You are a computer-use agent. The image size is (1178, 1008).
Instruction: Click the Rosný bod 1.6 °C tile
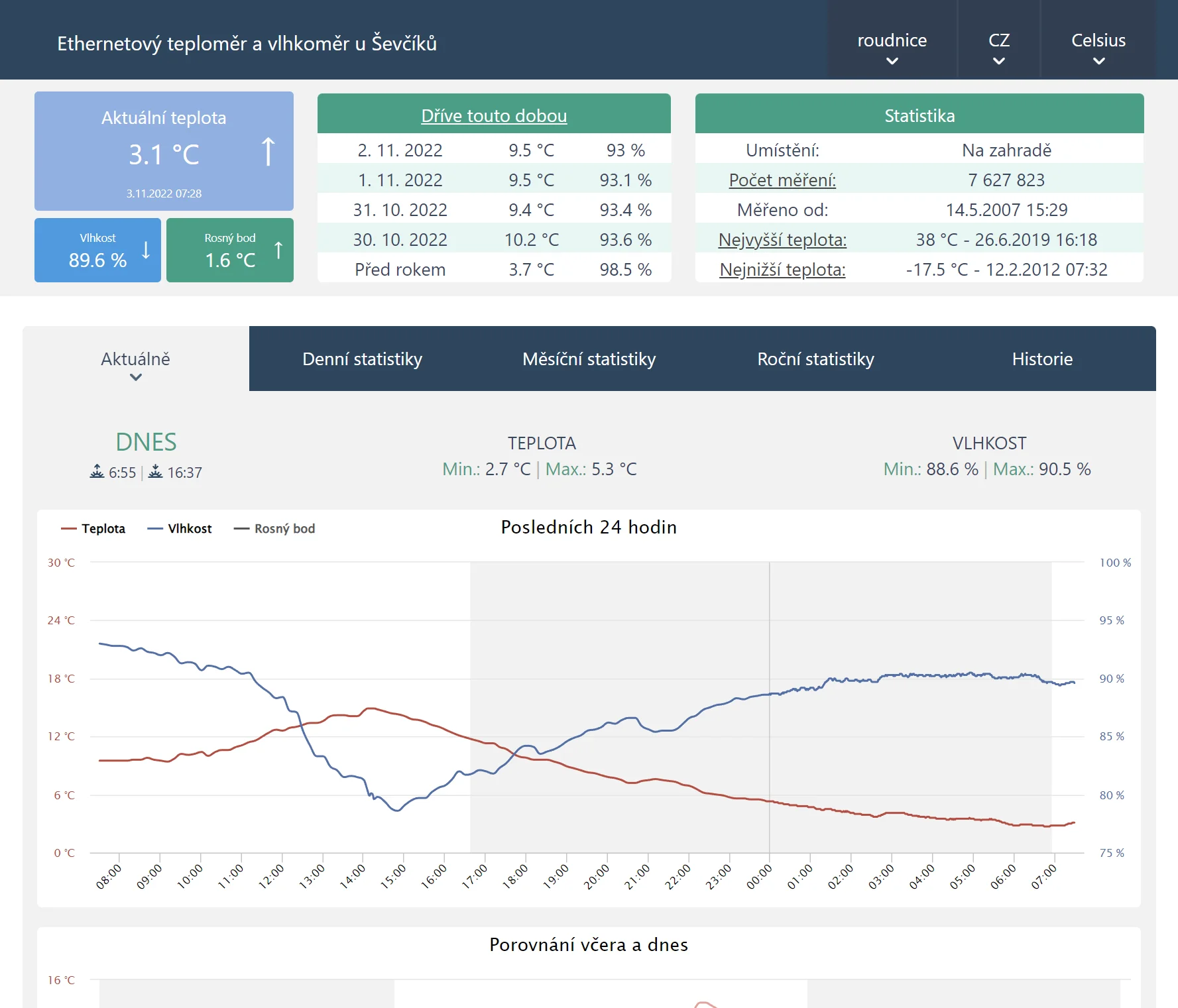[x=229, y=251]
